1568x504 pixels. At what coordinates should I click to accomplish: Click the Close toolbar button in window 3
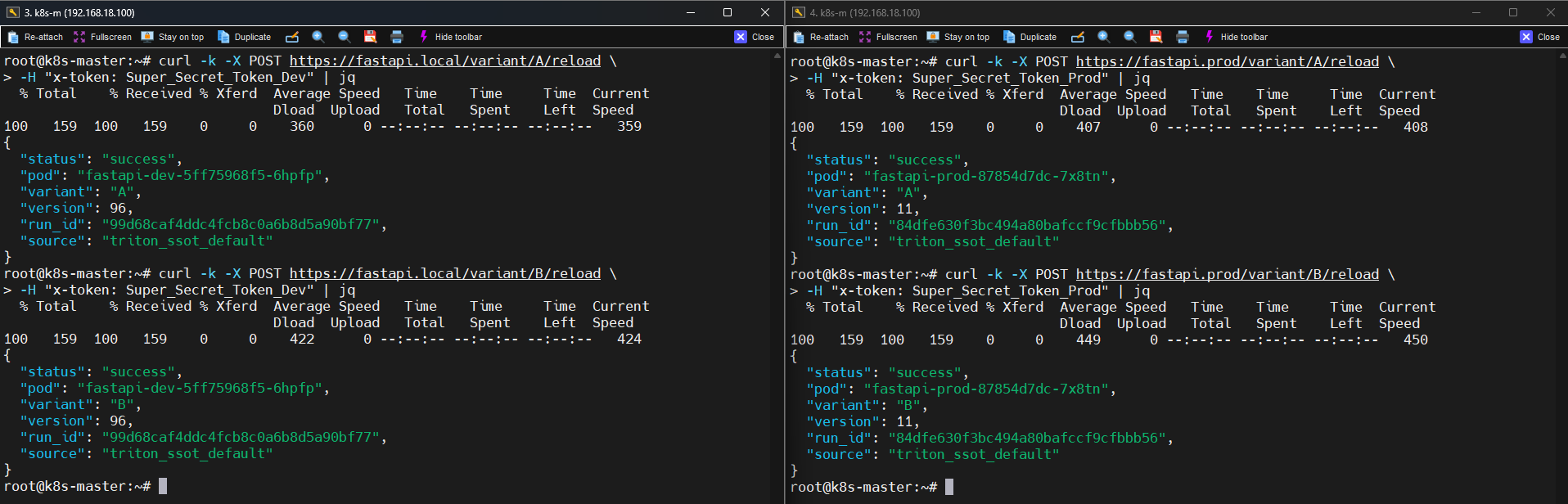point(754,37)
